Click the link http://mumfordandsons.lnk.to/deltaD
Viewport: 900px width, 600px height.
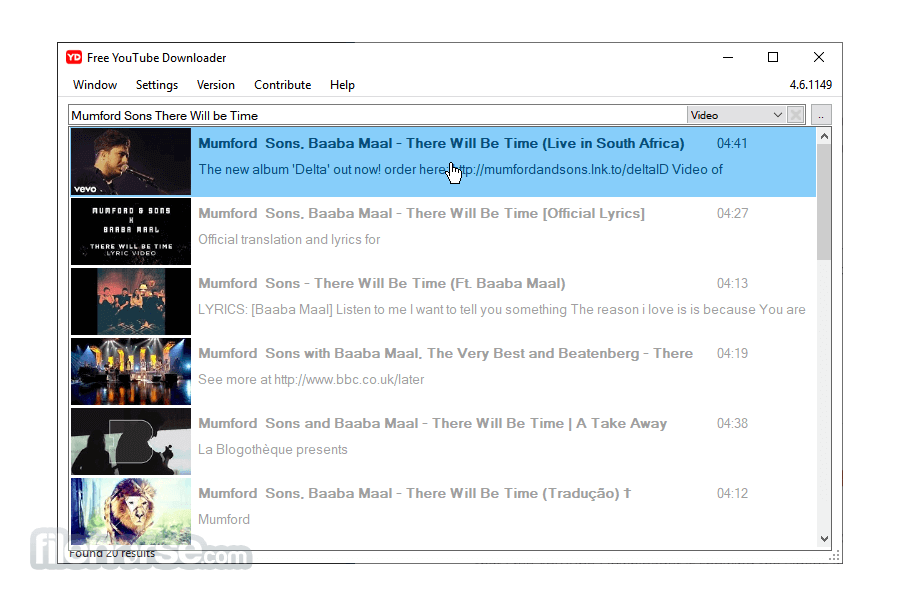point(557,169)
